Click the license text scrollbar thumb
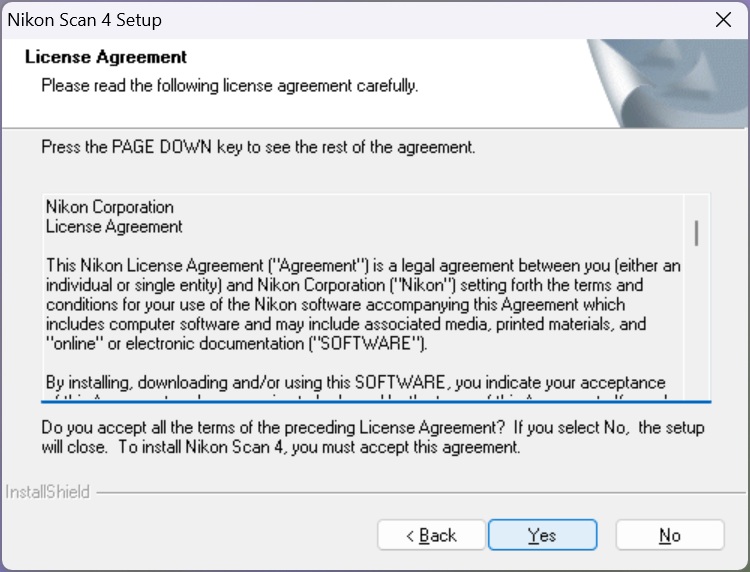Viewport: 750px width, 572px height. point(696,232)
